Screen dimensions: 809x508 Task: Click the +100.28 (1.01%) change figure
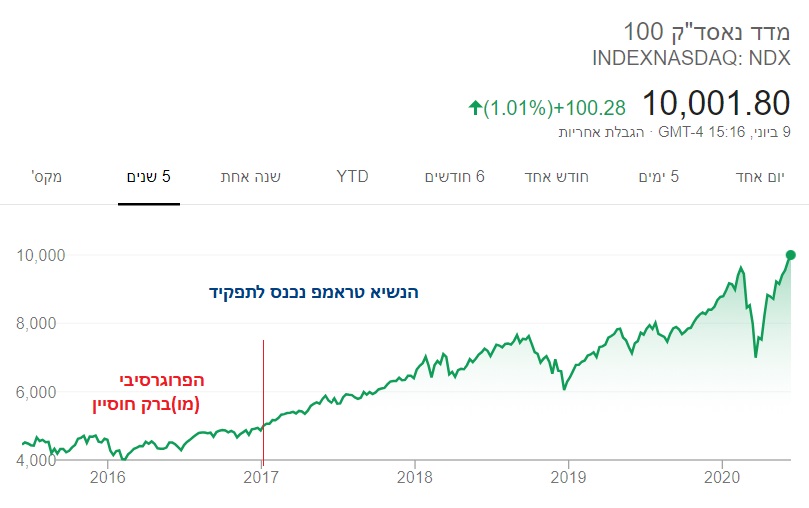click(x=555, y=108)
